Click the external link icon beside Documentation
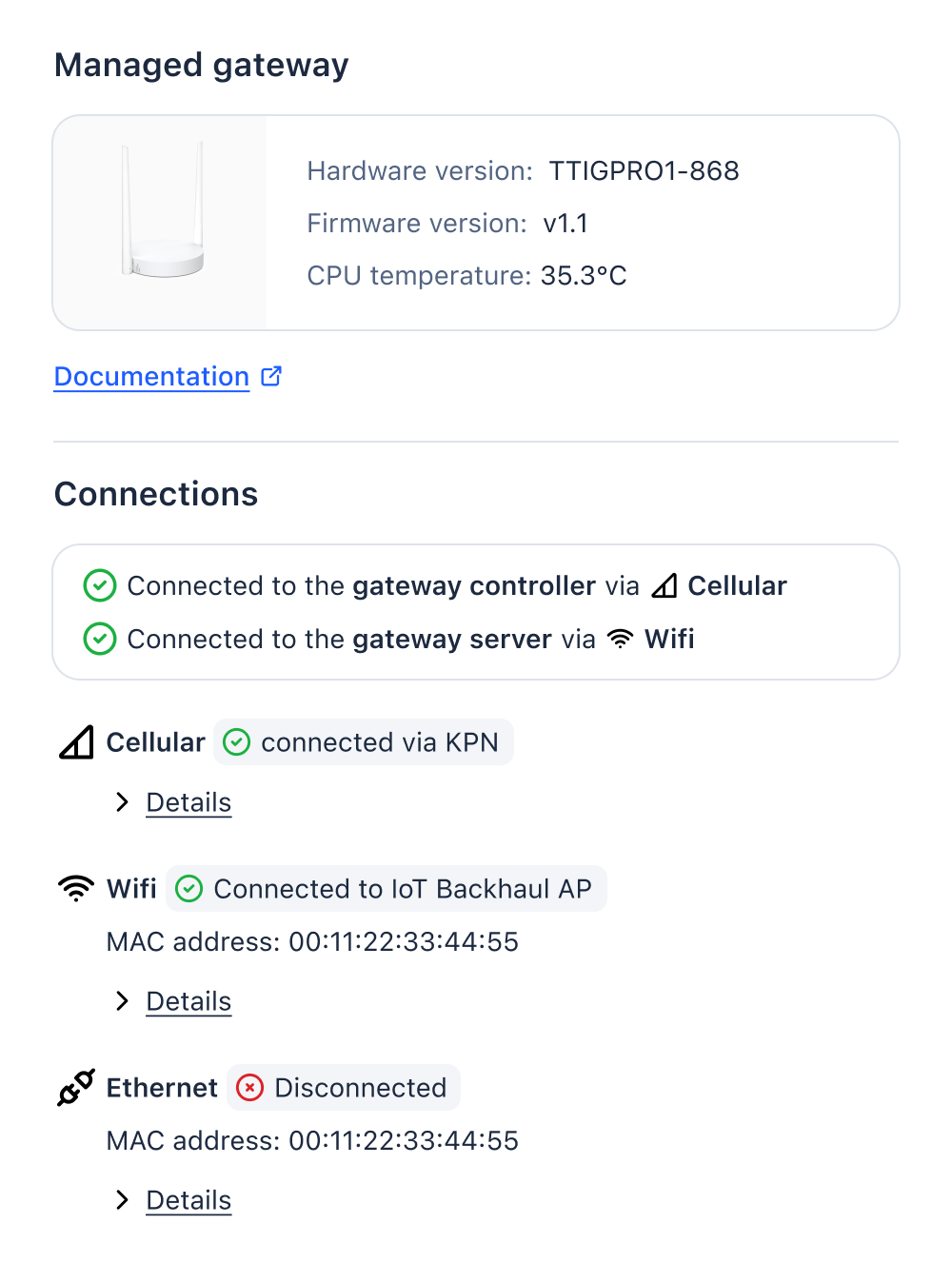 271,376
